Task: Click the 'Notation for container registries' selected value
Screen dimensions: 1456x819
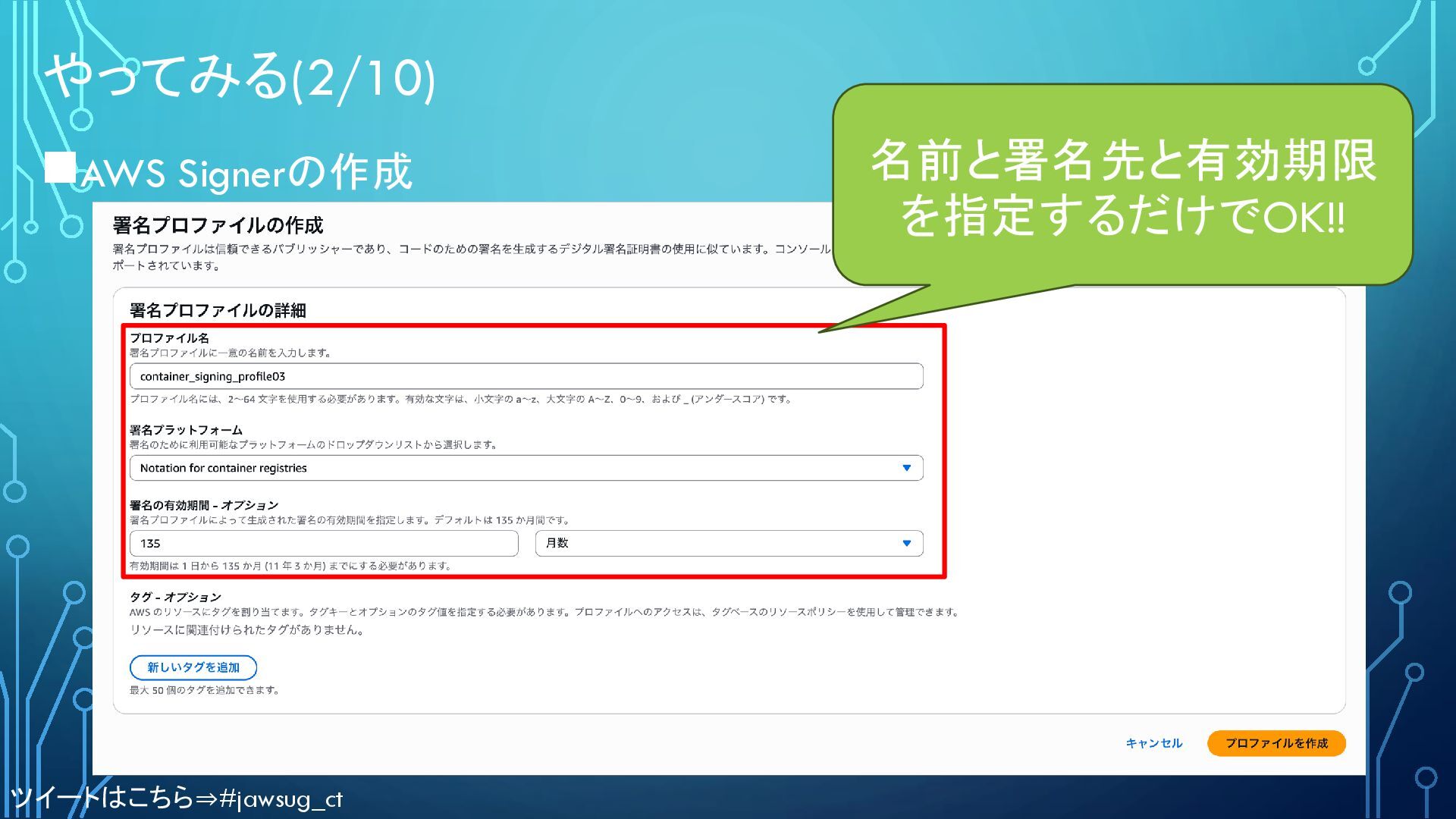Action: (224, 468)
